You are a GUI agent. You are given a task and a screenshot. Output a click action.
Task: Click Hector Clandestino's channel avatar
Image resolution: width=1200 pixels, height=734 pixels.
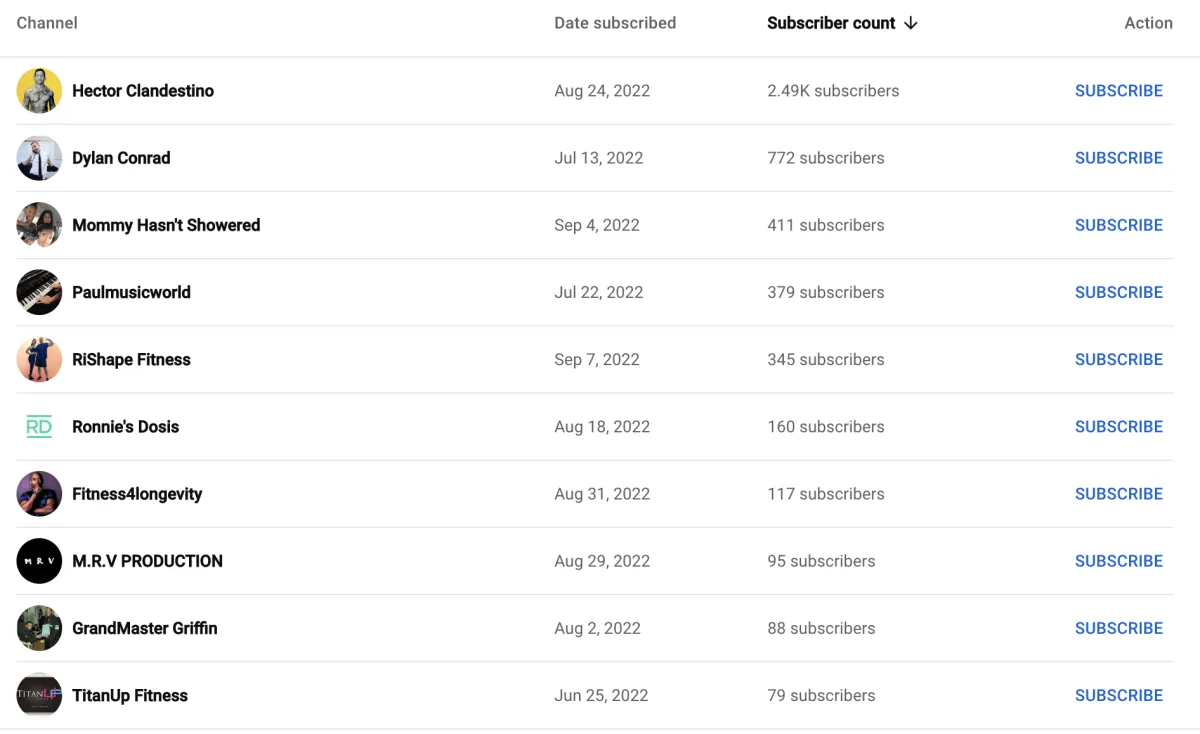39,91
